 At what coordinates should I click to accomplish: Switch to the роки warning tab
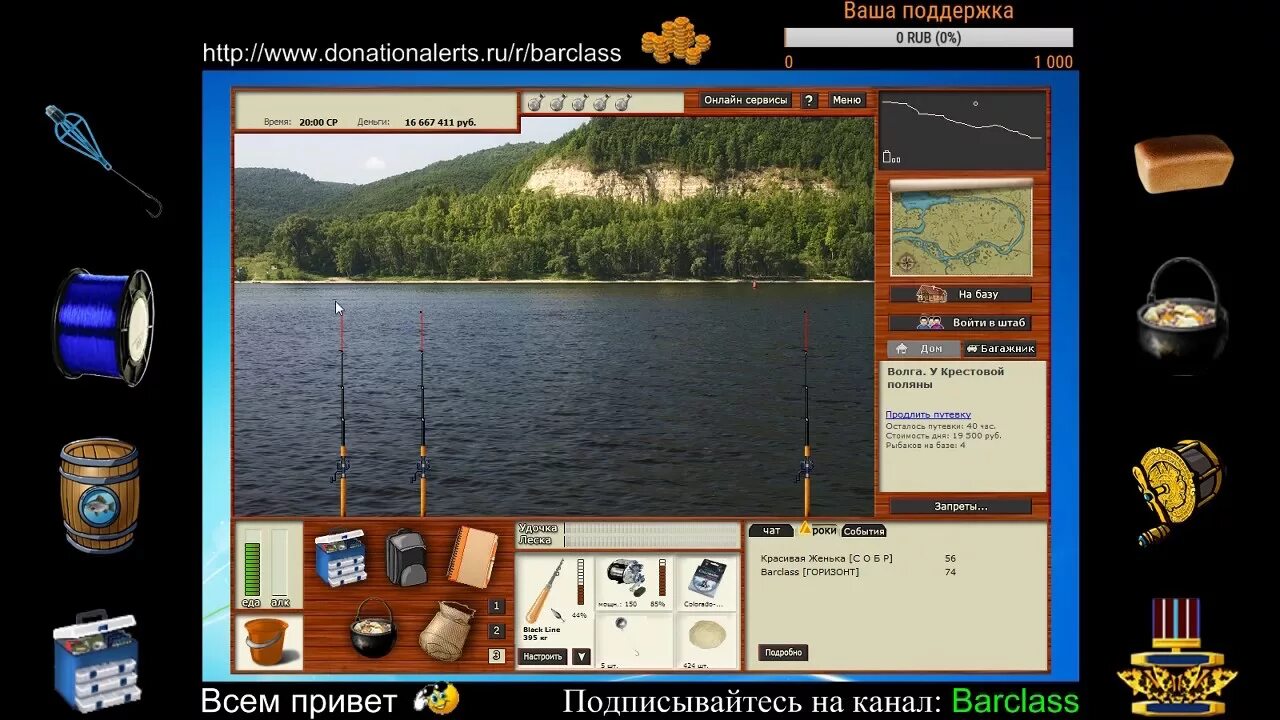point(818,530)
